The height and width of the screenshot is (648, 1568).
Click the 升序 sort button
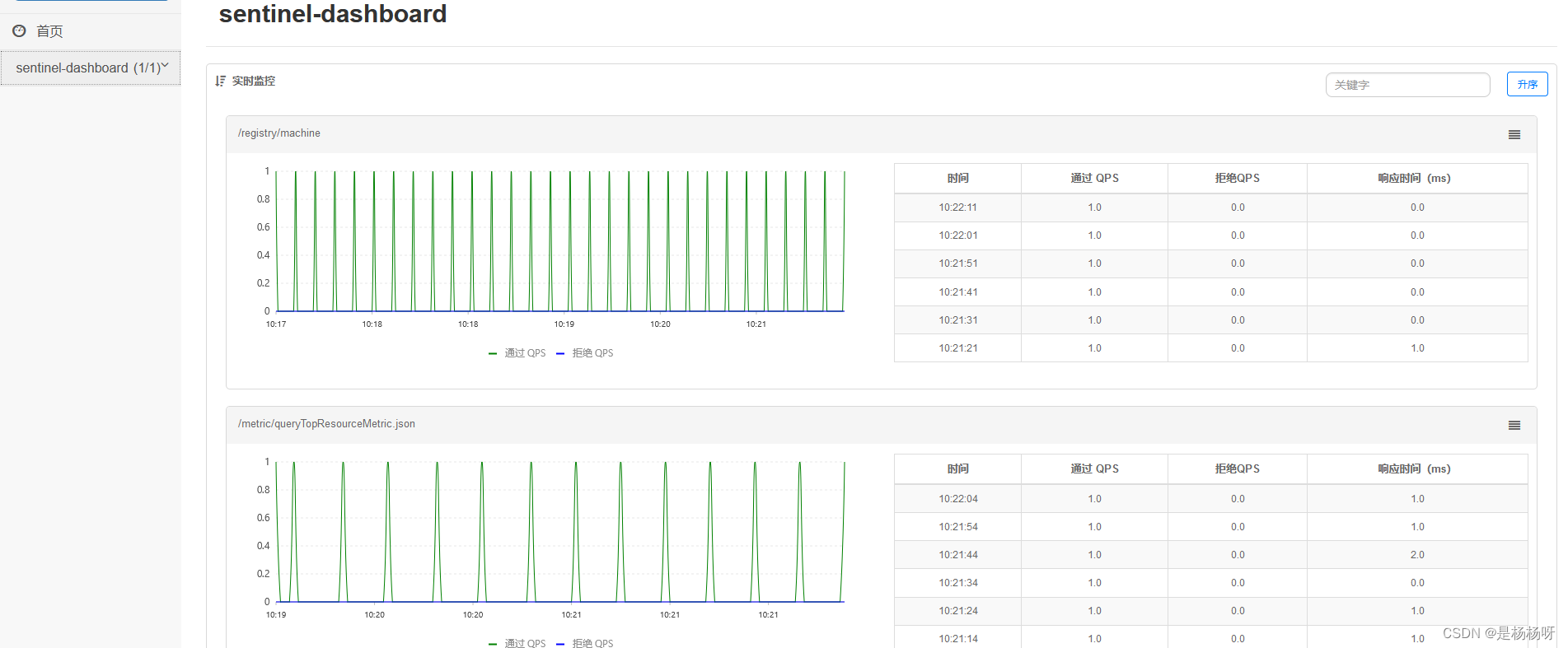pos(1527,84)
